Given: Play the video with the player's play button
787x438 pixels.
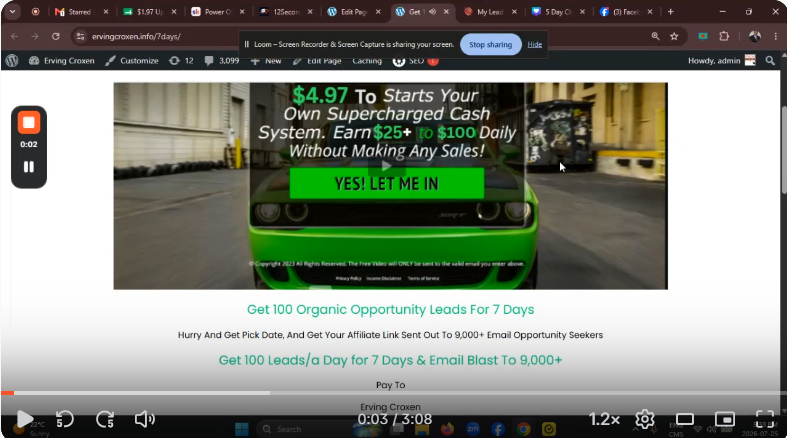Looking at the screenshot, I should (x=24, y=419).
